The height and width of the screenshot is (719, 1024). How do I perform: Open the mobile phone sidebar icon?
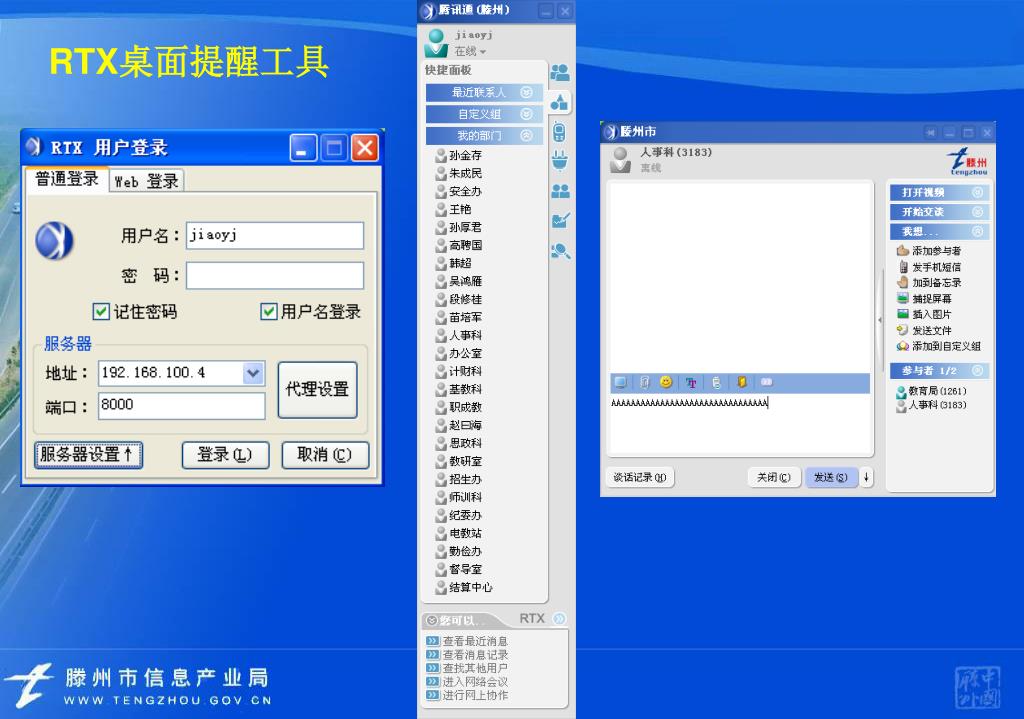click(559, 132)
